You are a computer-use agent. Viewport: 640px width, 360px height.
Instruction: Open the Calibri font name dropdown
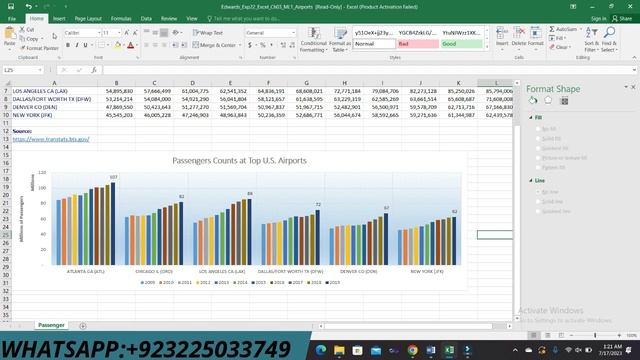click(x=99, y=33)
